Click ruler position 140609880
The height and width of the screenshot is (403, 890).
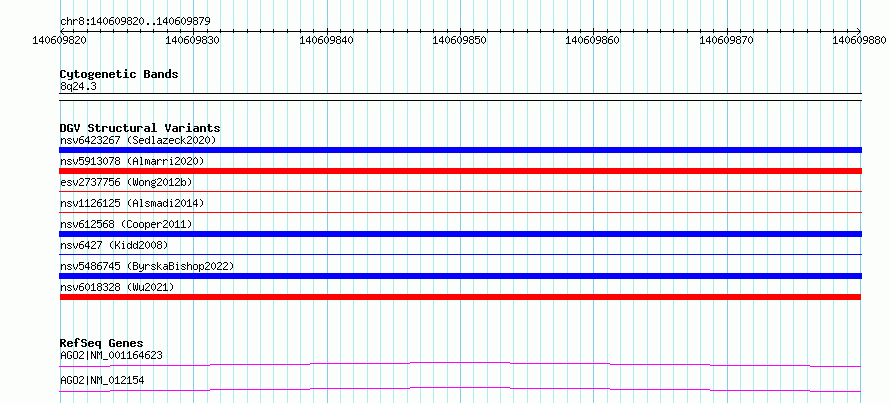click(x=860, y=40)
